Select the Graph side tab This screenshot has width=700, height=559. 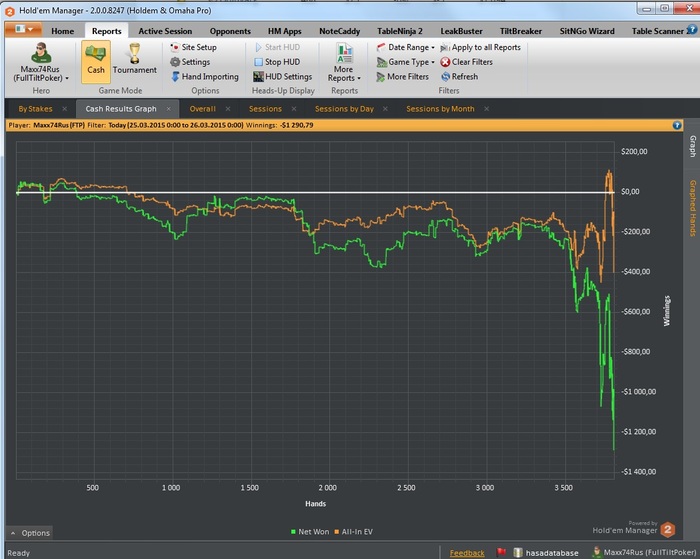coord(692,146)
